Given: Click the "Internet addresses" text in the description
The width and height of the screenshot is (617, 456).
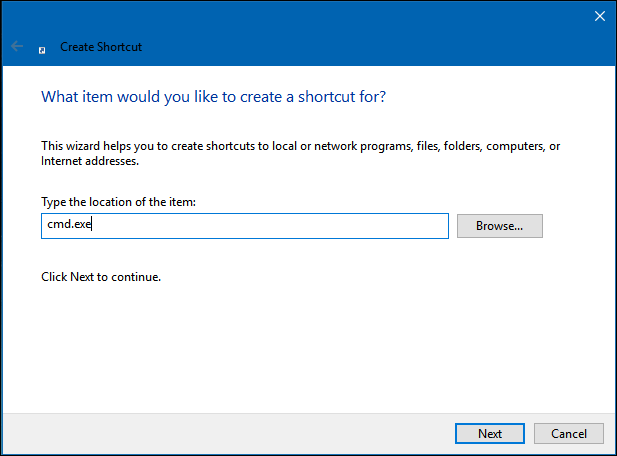Looking at the screenshot, I should pyautogui.click(x=89, y=160).
